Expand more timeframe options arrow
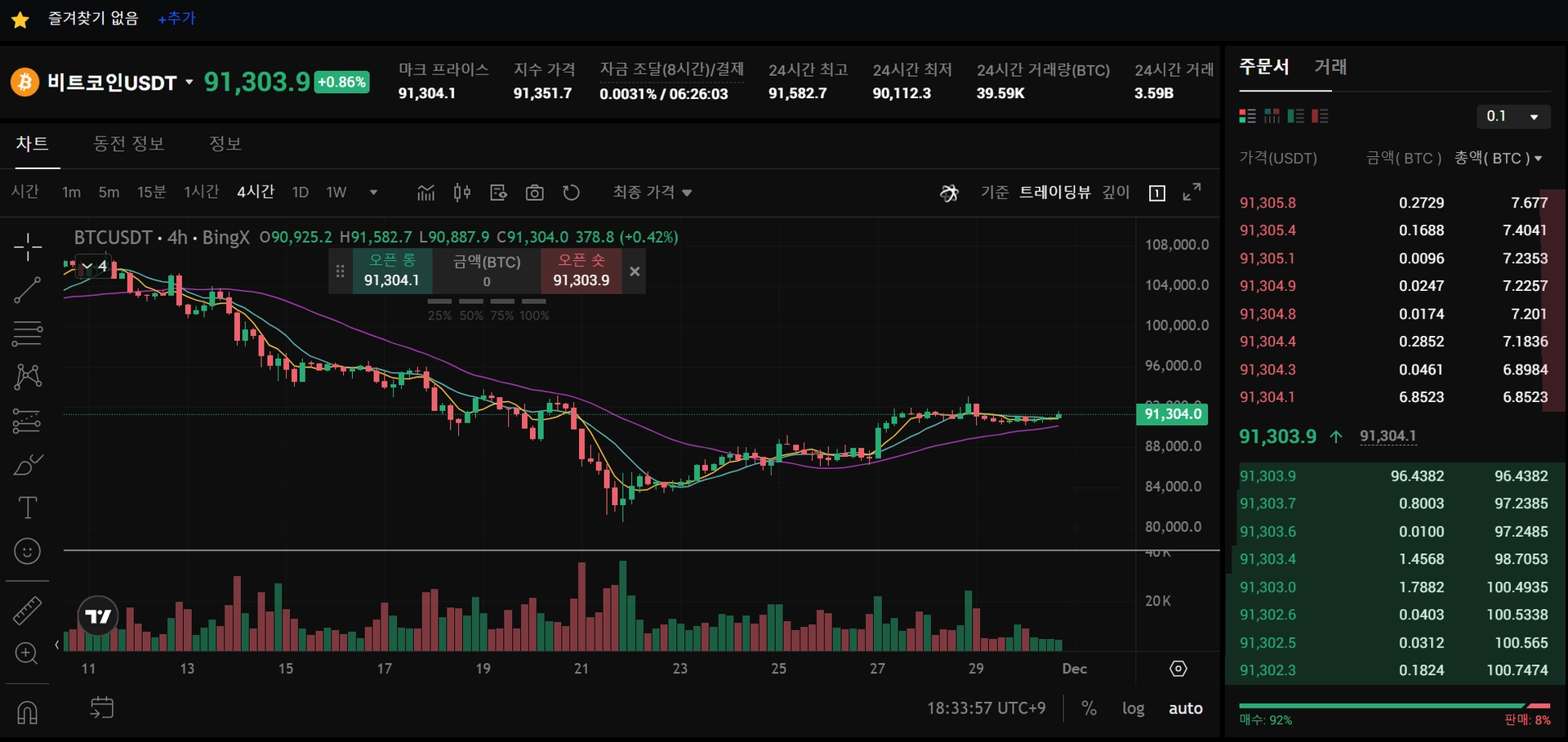The height and width of the screenshot is (742, 1568). (373, 193)
